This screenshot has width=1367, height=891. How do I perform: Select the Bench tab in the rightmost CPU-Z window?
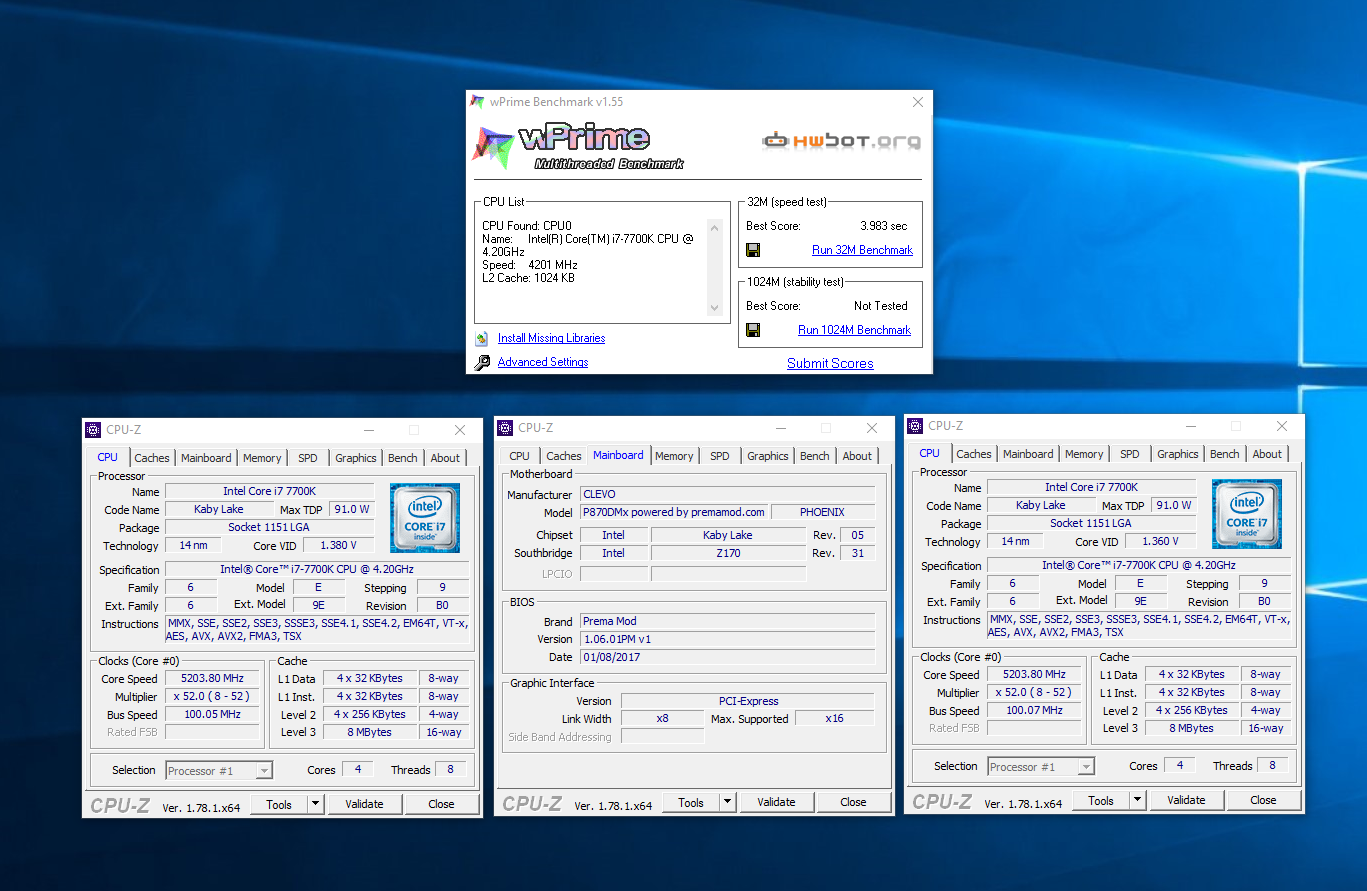(1224, 454)
